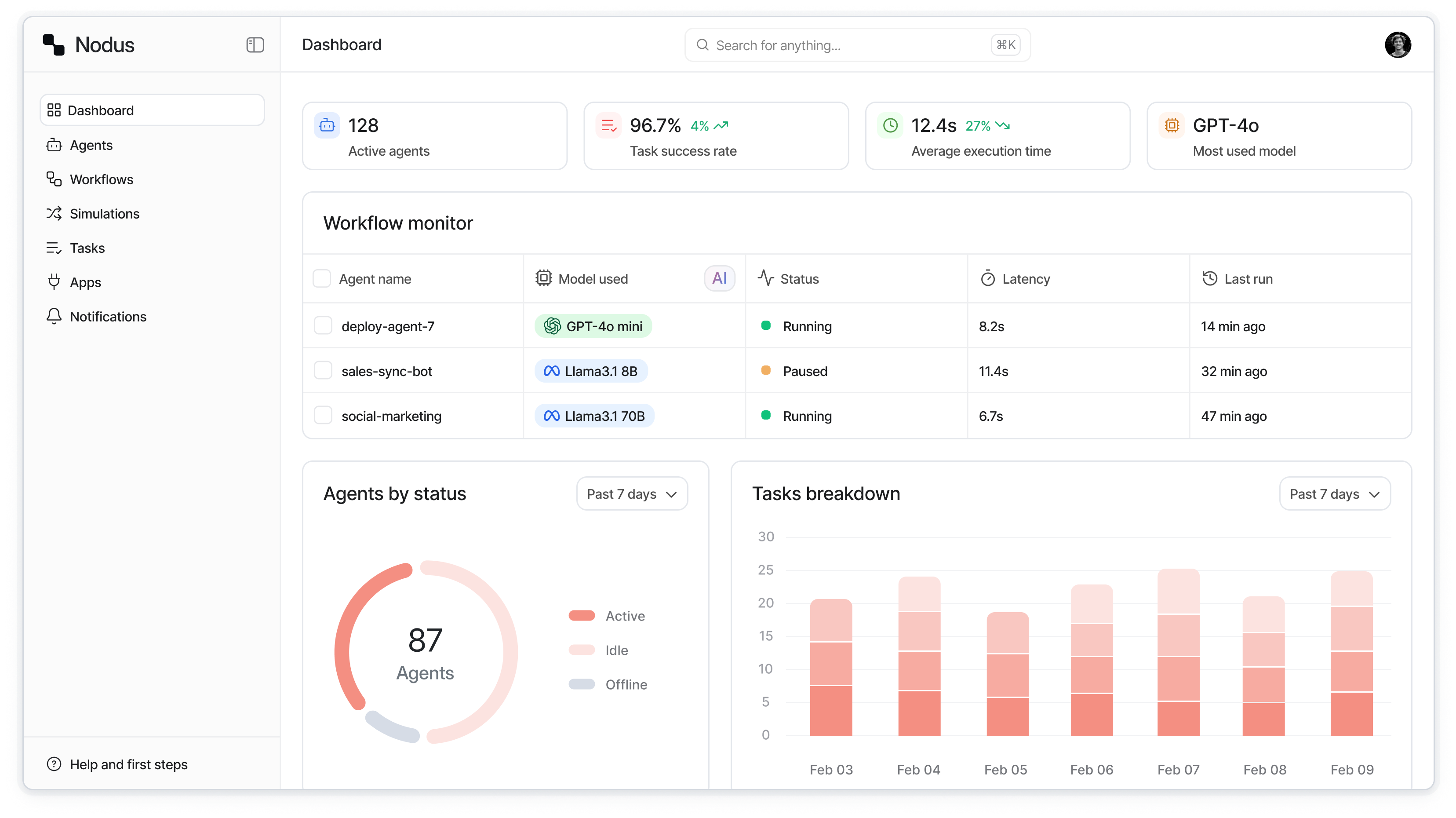Click the Active legend color swatch

tap(581, 616)
